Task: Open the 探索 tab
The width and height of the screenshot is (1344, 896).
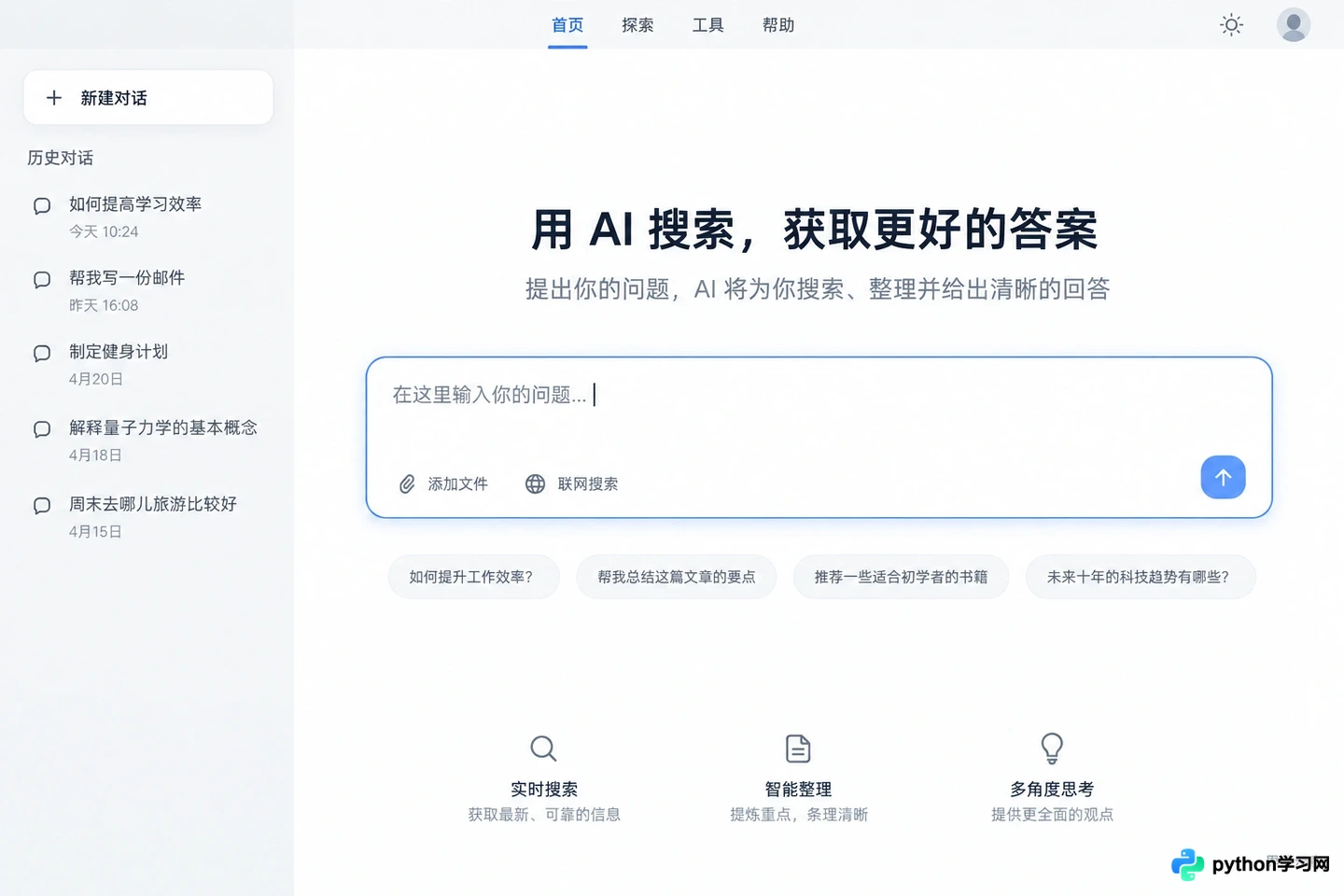Action: (x=637, y=25)
